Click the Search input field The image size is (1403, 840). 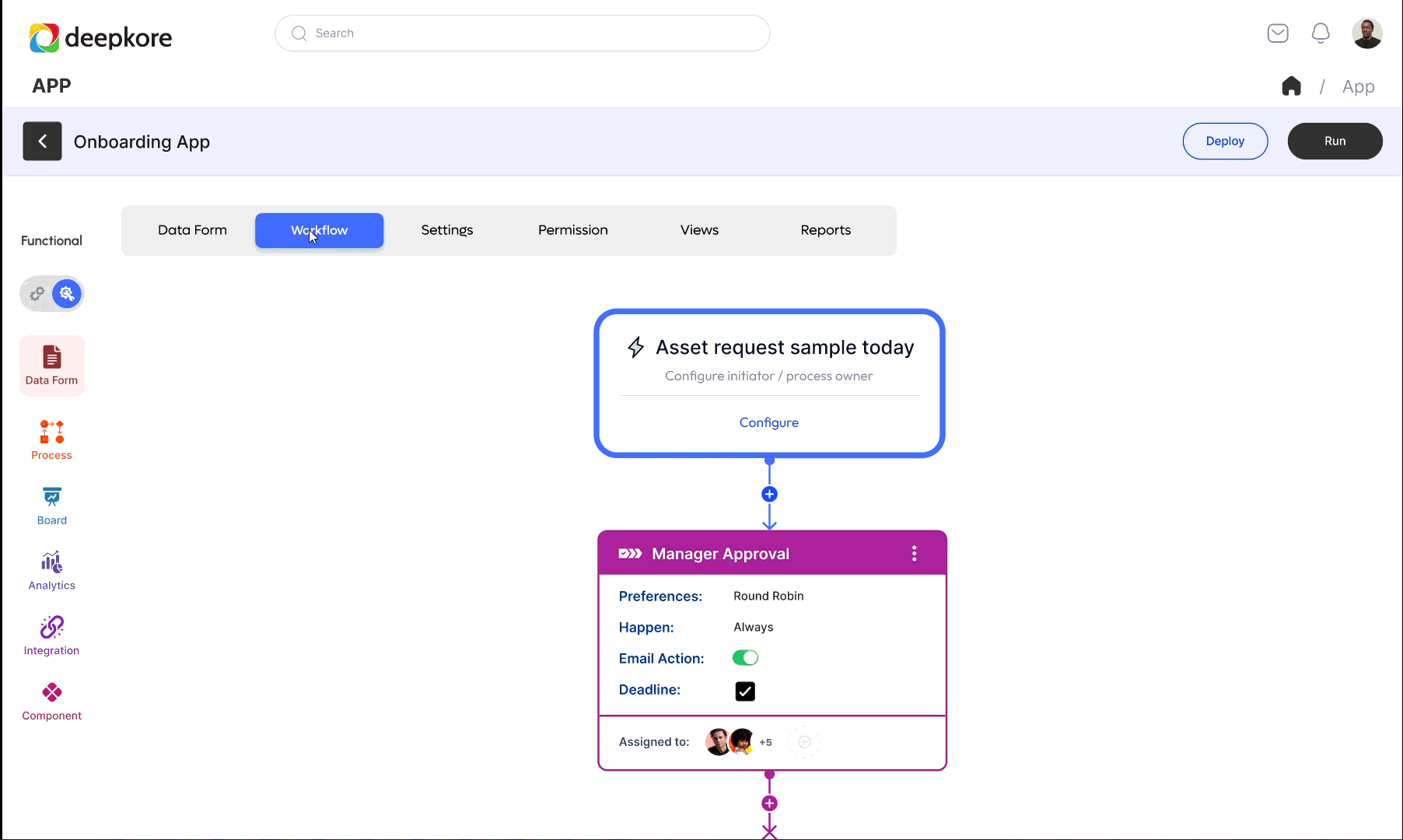coord(522,33)
